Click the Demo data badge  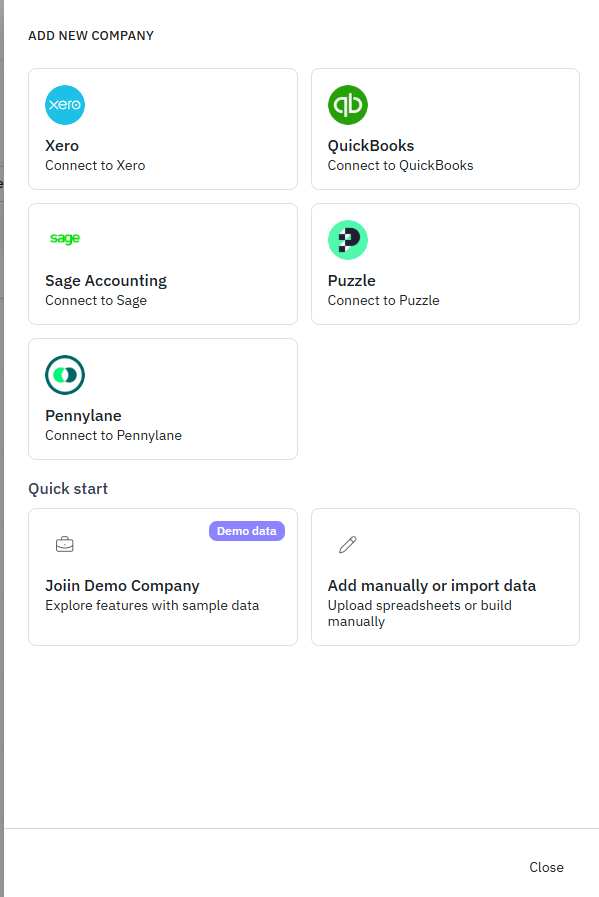pyautogui.click(x=247, y=531)
